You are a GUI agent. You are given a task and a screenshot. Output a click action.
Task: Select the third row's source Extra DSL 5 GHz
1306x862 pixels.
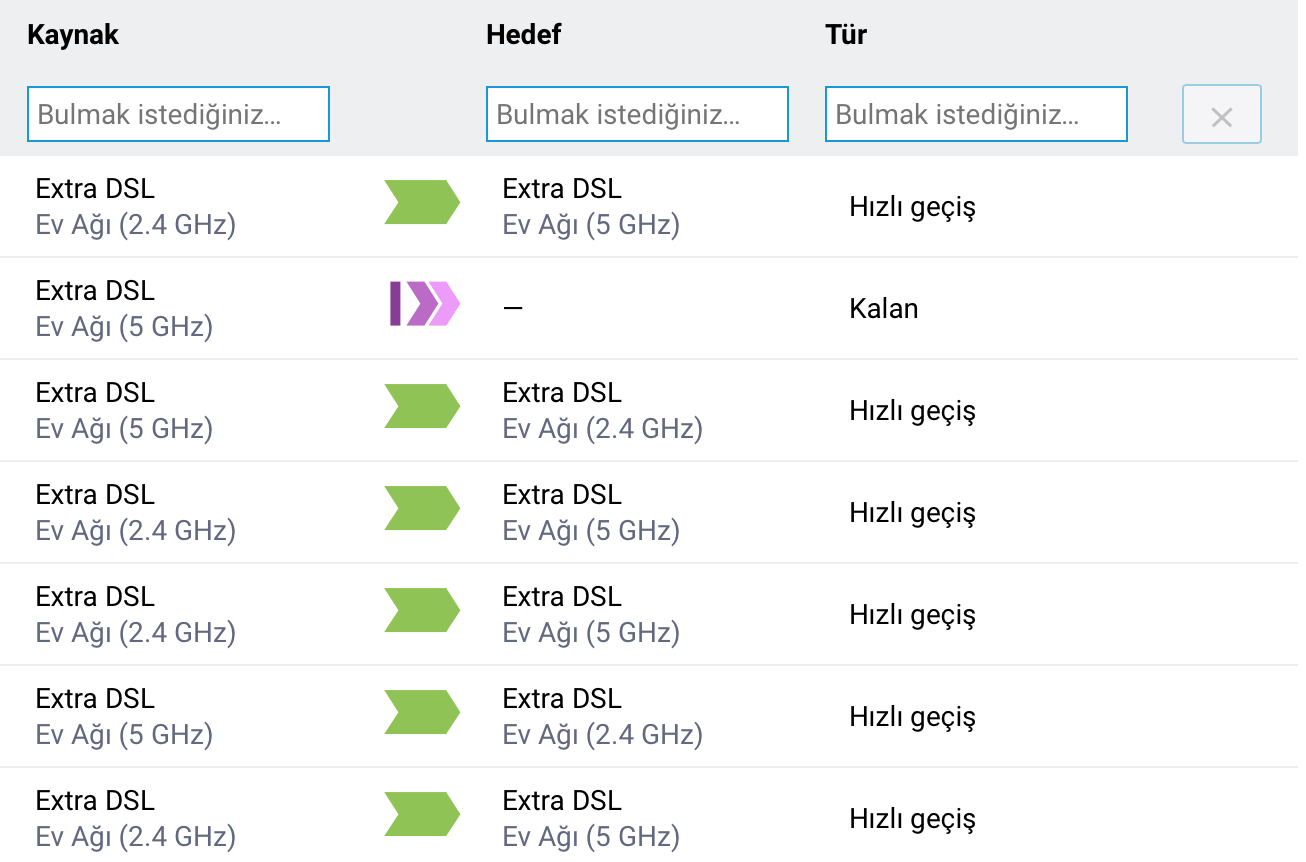tap(125, 410)
